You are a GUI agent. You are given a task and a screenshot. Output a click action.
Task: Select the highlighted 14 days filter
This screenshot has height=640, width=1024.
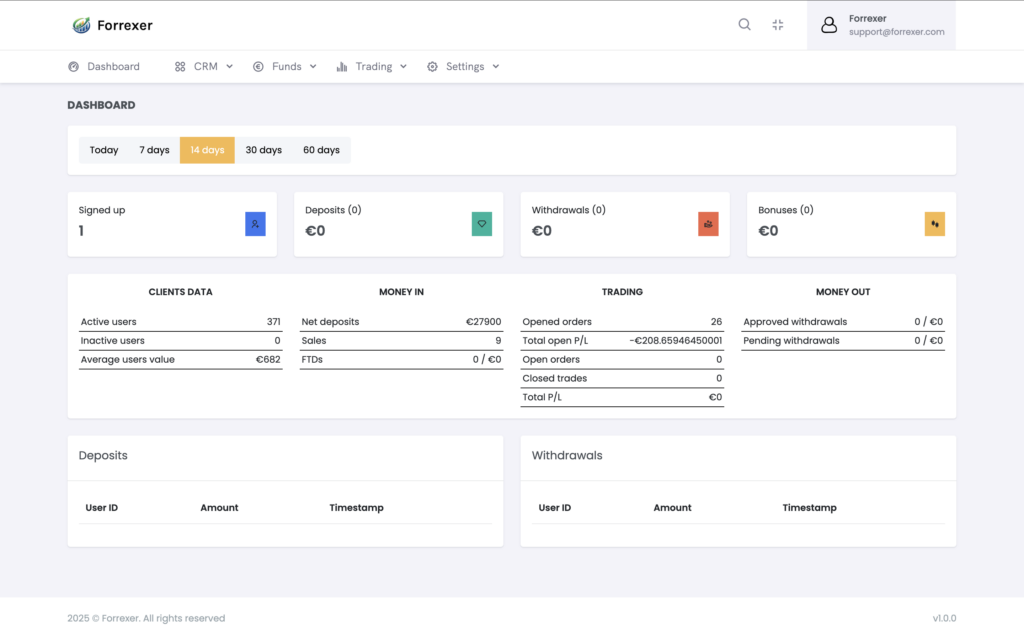pyautogui.click(x=207, y=150)
